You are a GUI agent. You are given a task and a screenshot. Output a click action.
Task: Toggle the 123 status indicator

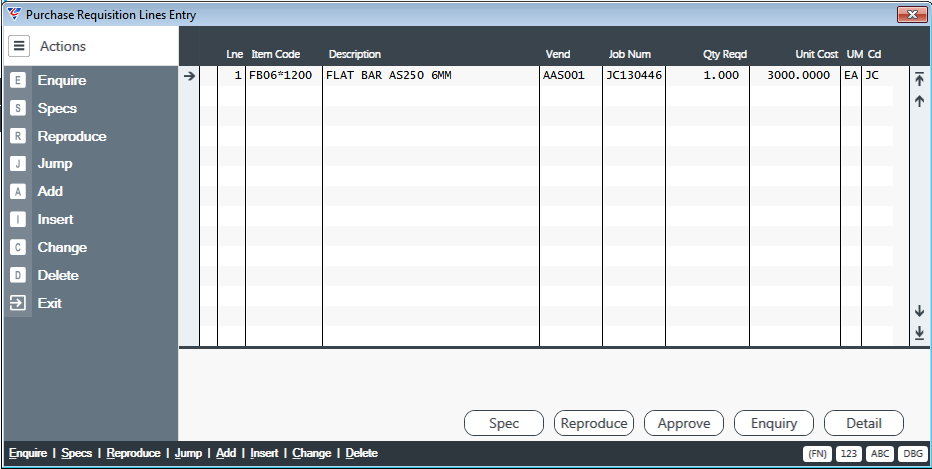(848, 454)
